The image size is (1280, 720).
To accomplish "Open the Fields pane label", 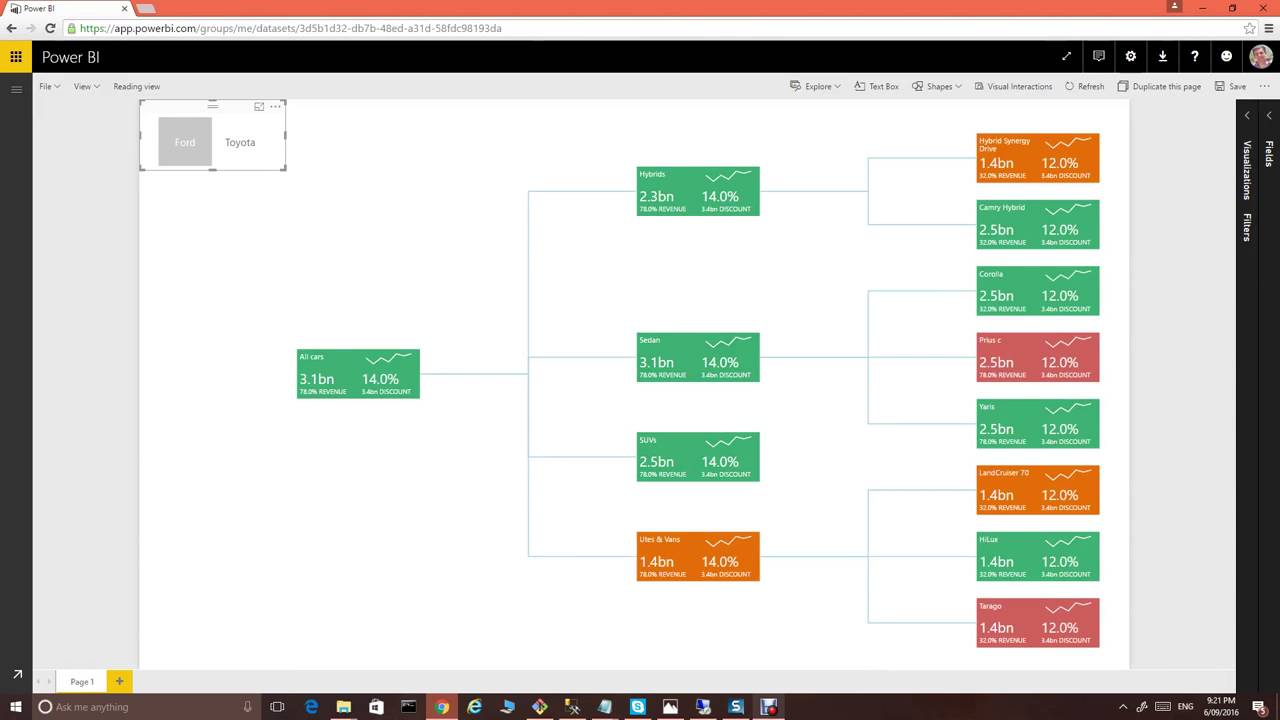I will (x=1269, y=153).
